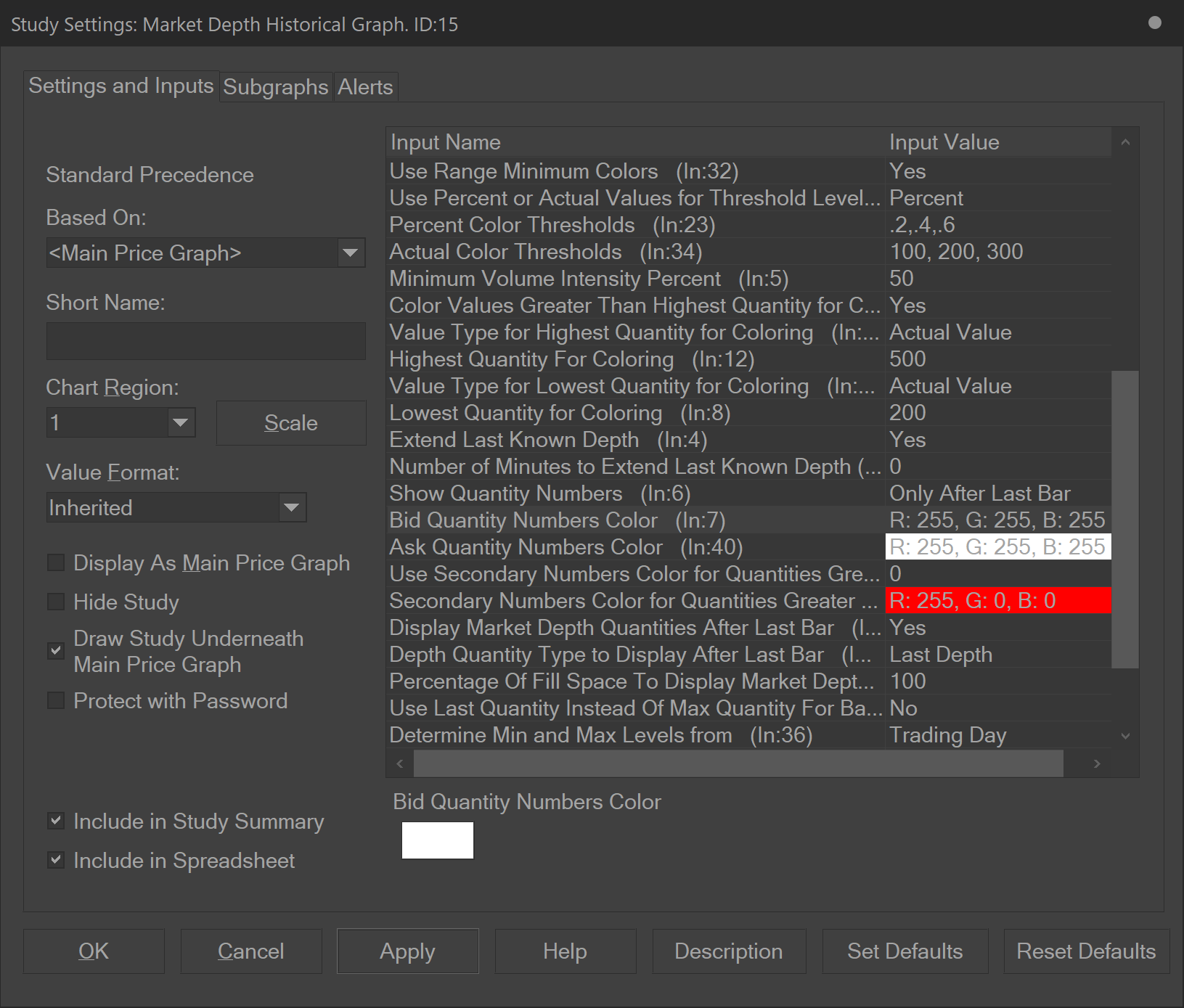Click the inputs list scroll up arrow
The width and height of the screenshot is (1184, 1008).
coord(1125,142)
